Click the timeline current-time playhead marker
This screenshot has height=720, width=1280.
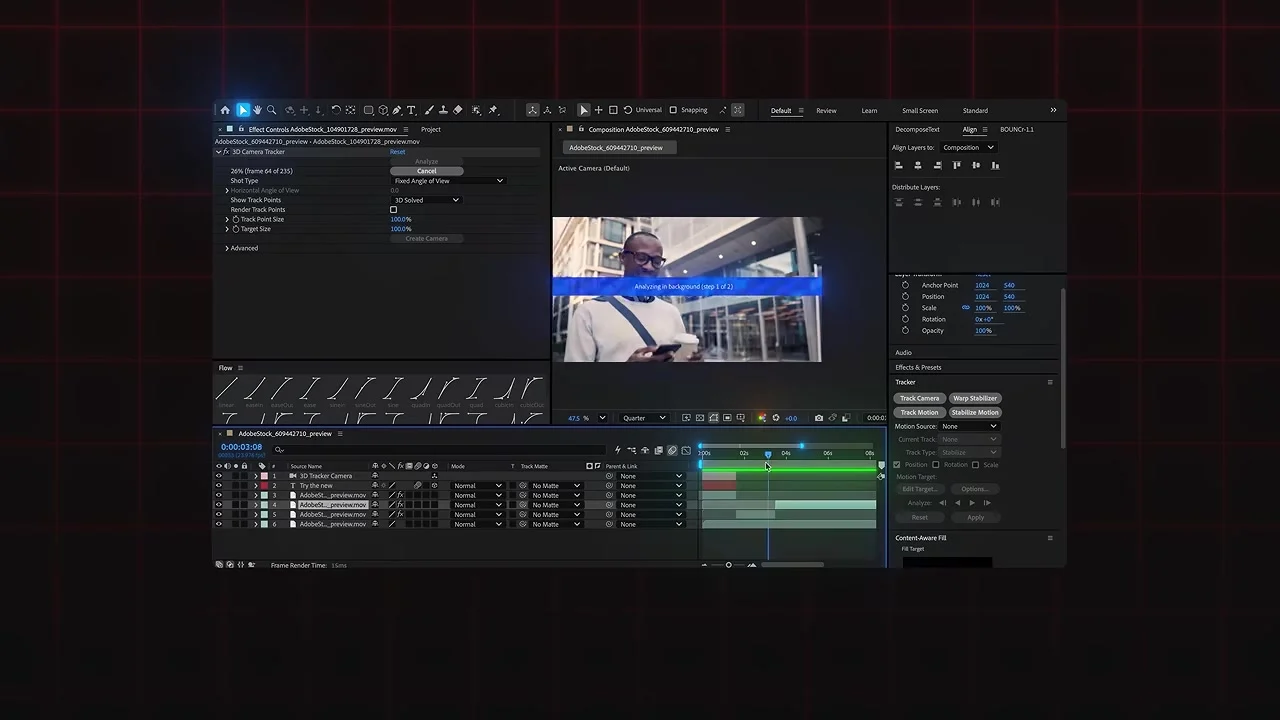(x=768, y=454)
